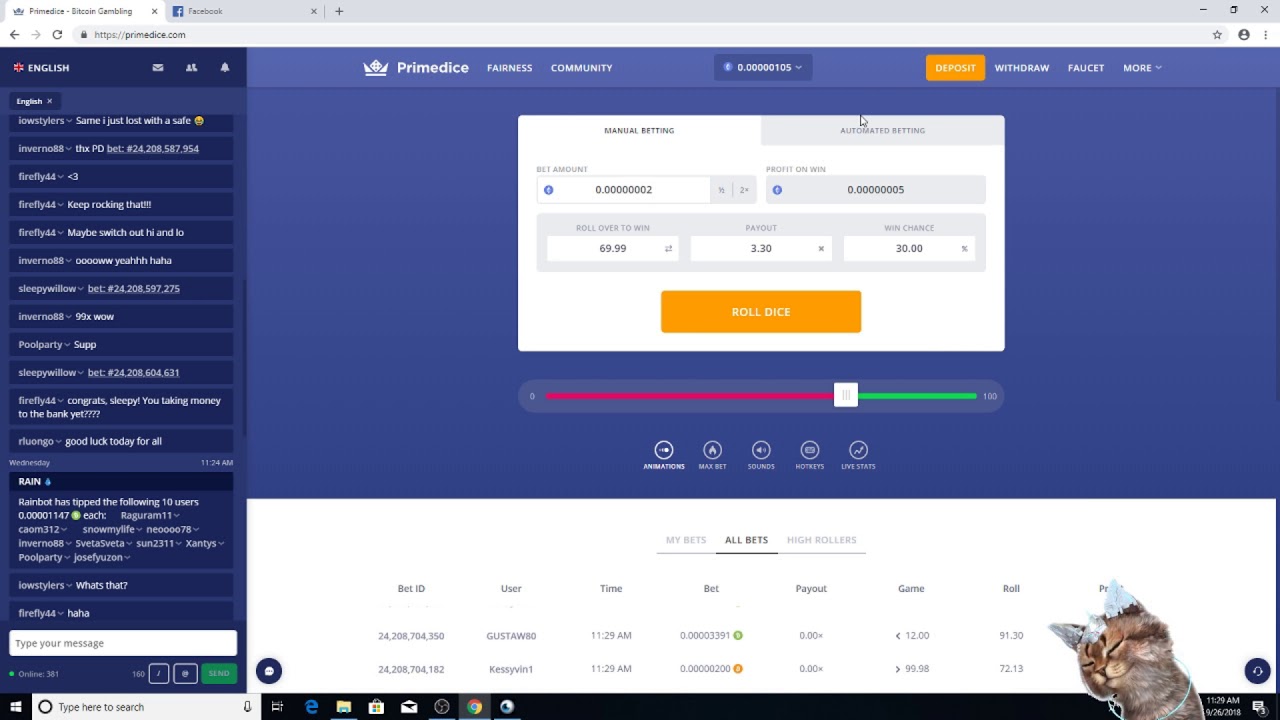Image resolution: width=1280 pixels, height=720 pixels.
Task: Click the Deposit button
Action: click(955, 68)
